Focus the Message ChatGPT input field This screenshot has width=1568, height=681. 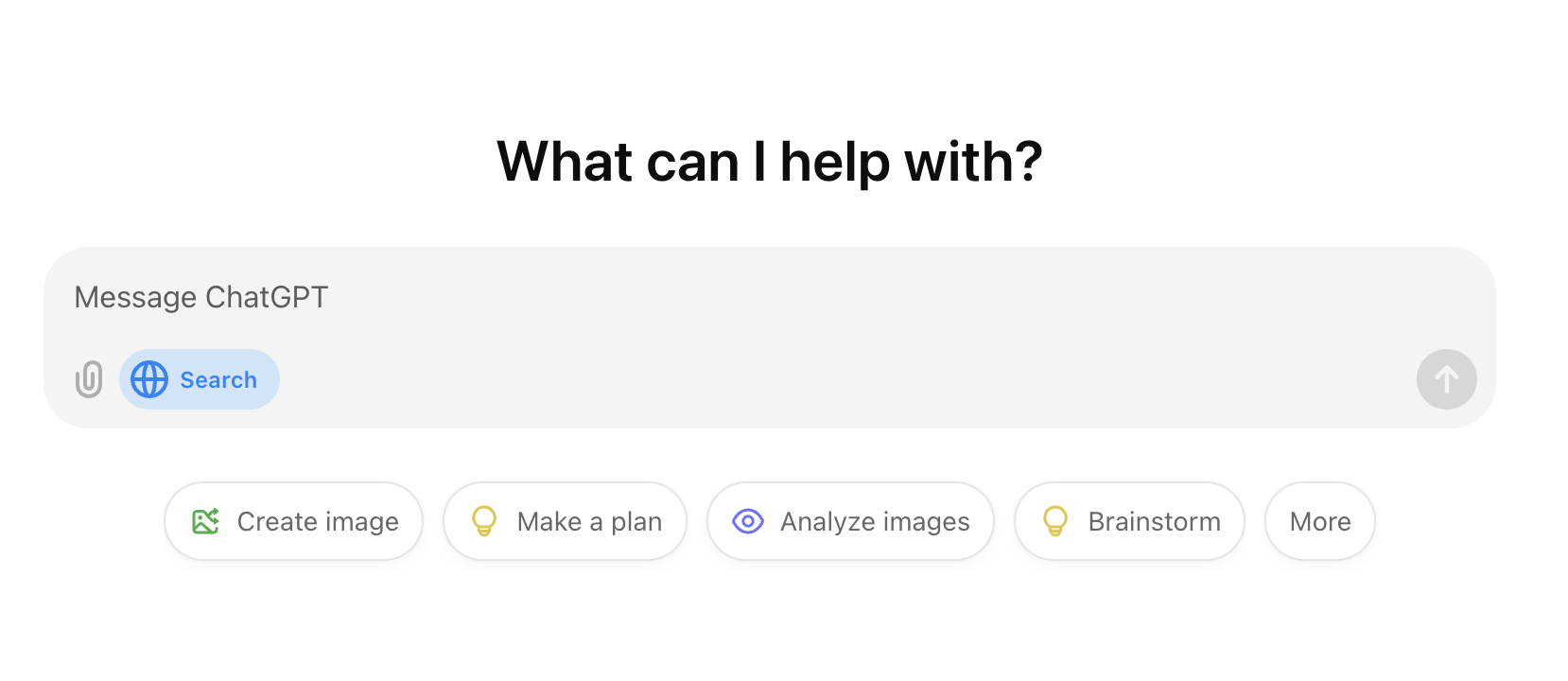pyautogui.click(x=770, y=298)
